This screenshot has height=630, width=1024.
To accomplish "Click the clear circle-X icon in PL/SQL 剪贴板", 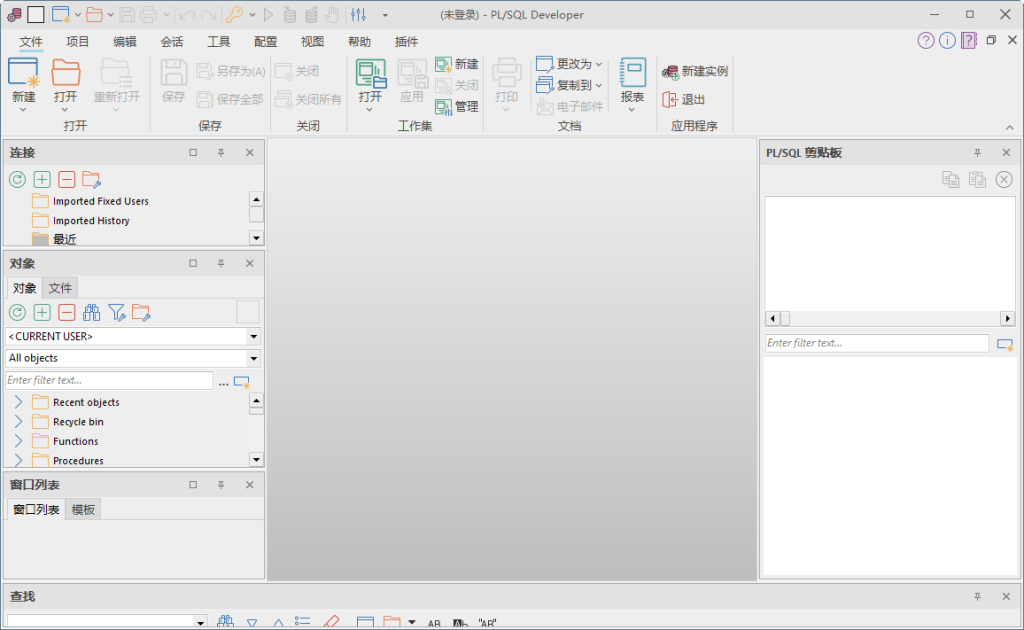I will point(1004,179).
